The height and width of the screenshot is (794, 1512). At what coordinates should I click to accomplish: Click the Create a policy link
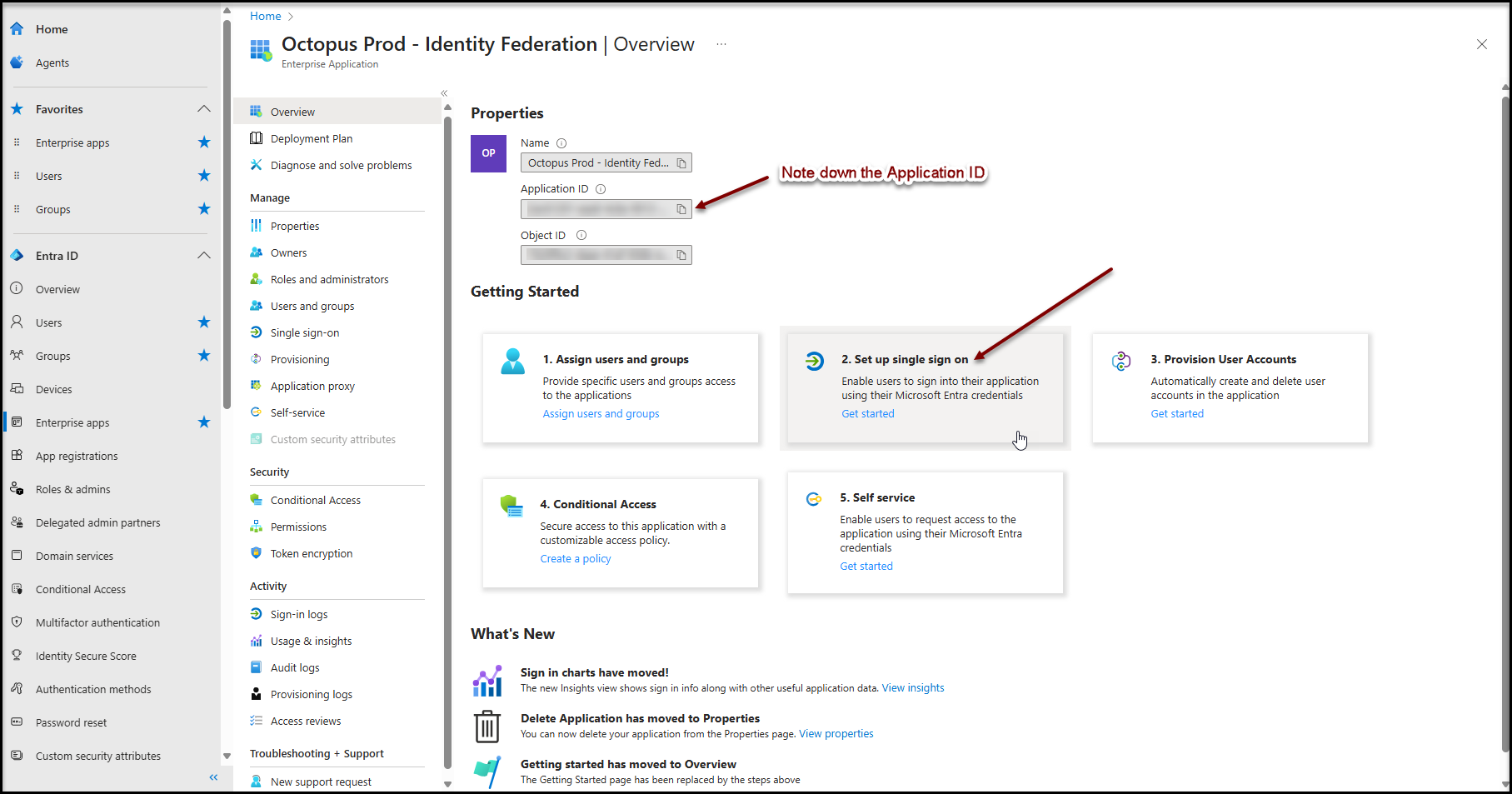click(x=575, y=559)
